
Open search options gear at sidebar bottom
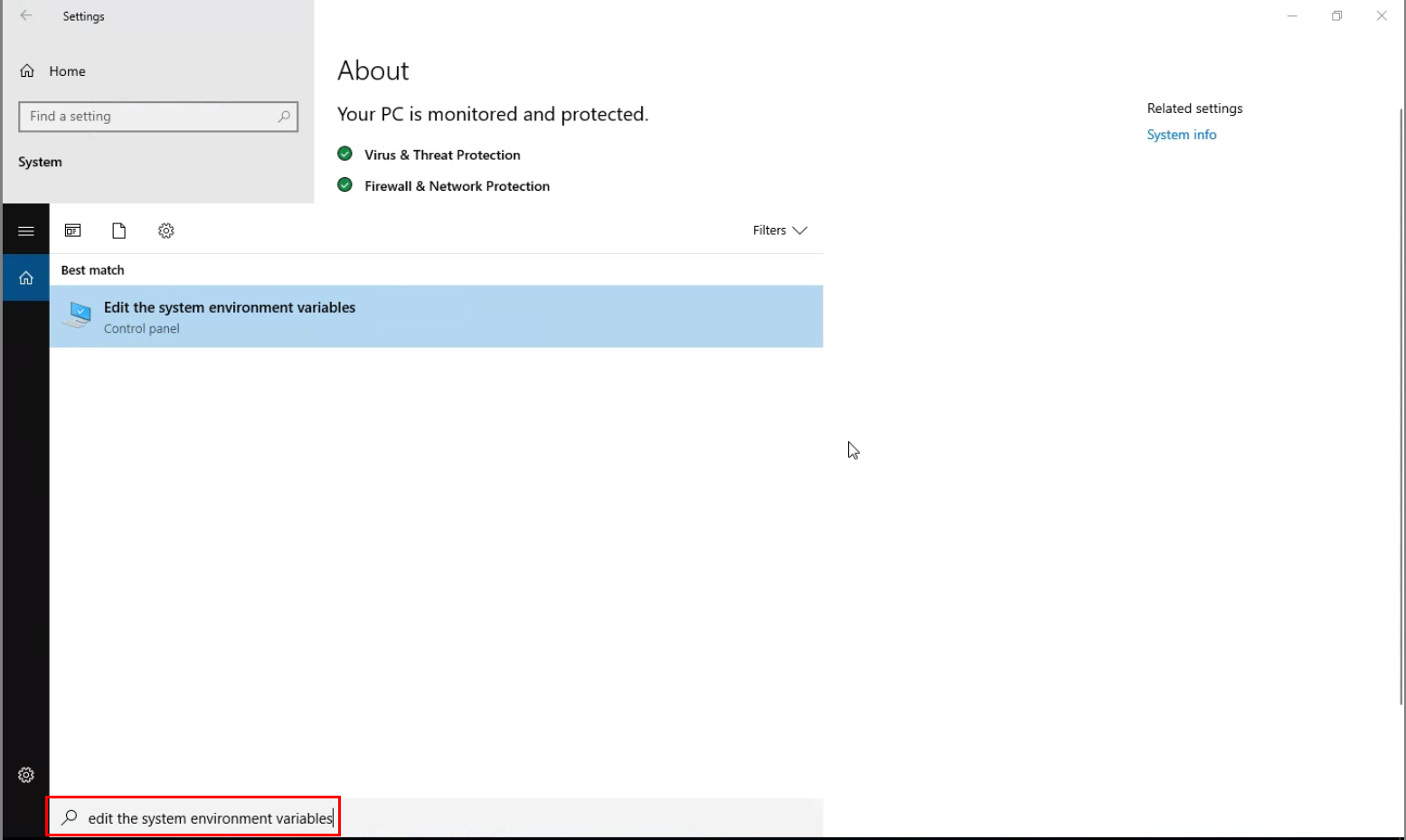25,775
